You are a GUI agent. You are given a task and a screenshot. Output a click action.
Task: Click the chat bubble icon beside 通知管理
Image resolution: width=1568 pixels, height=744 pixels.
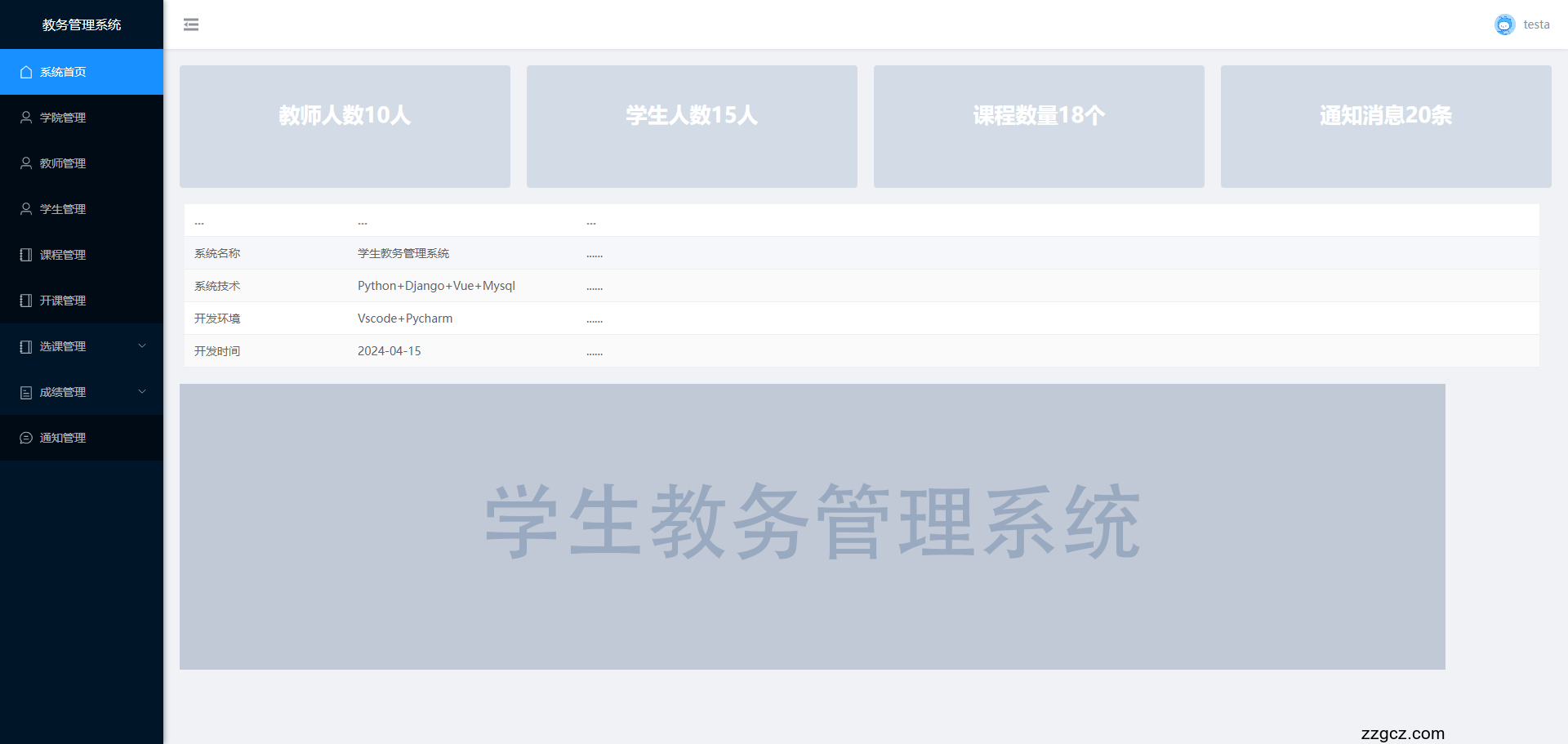tap(26, 438)
